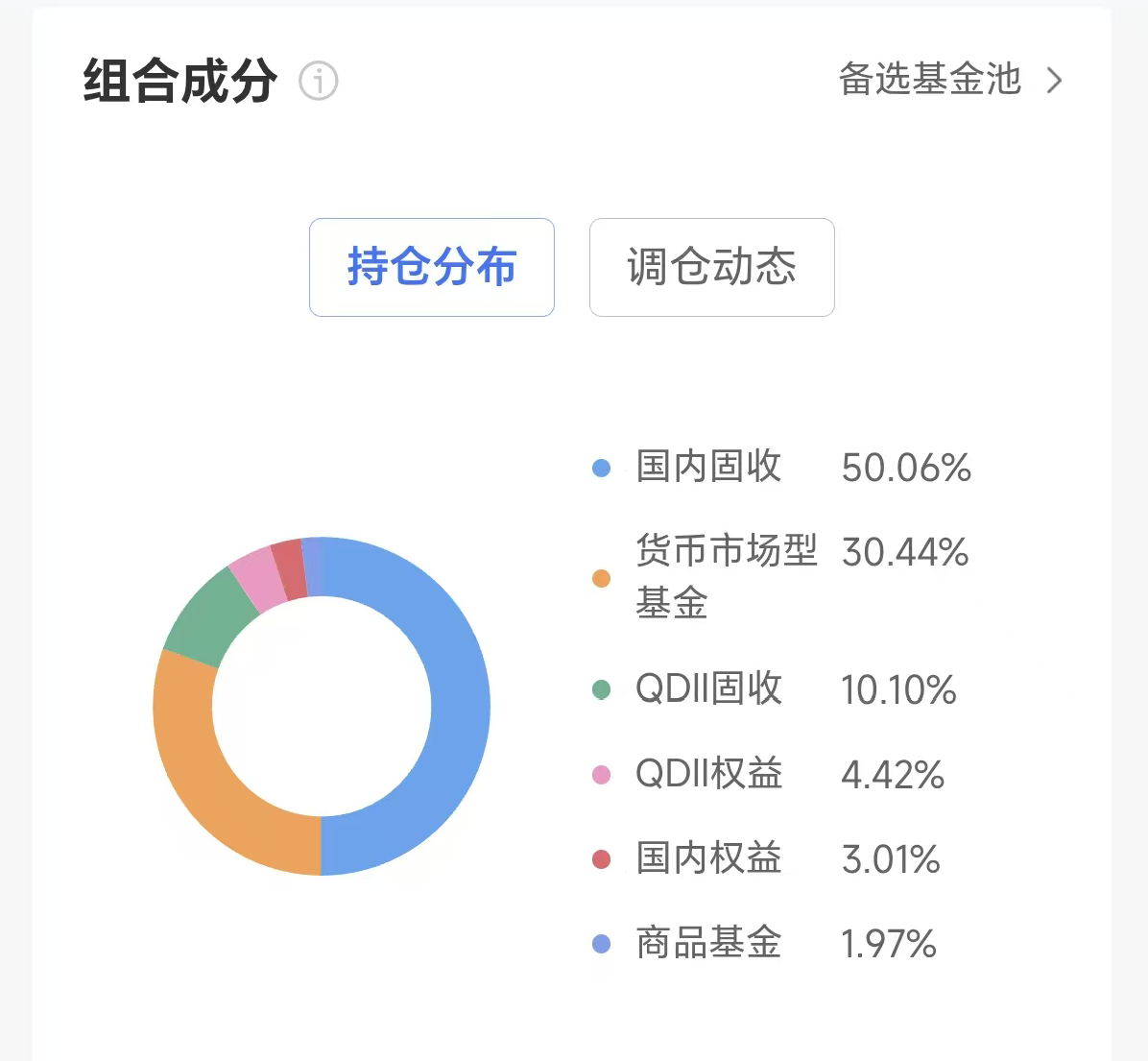Click the orange donut chart segment
1148x1061 pixels.
point(205,776)
